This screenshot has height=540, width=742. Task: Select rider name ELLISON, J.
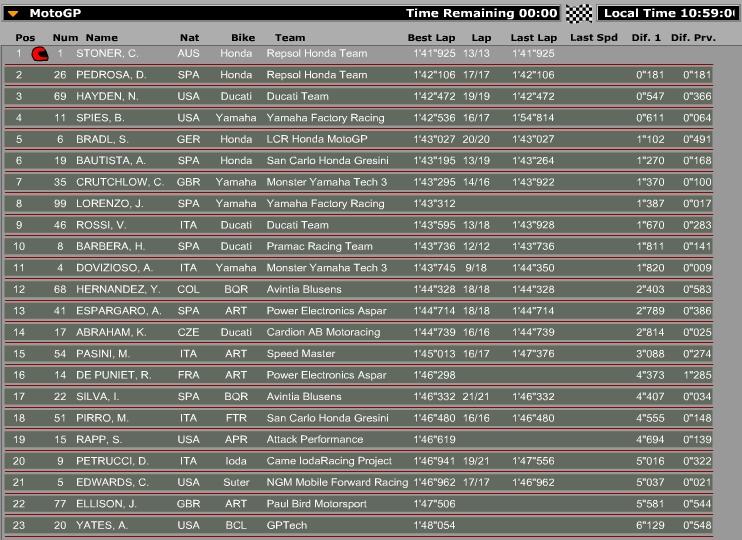(106, 504)
